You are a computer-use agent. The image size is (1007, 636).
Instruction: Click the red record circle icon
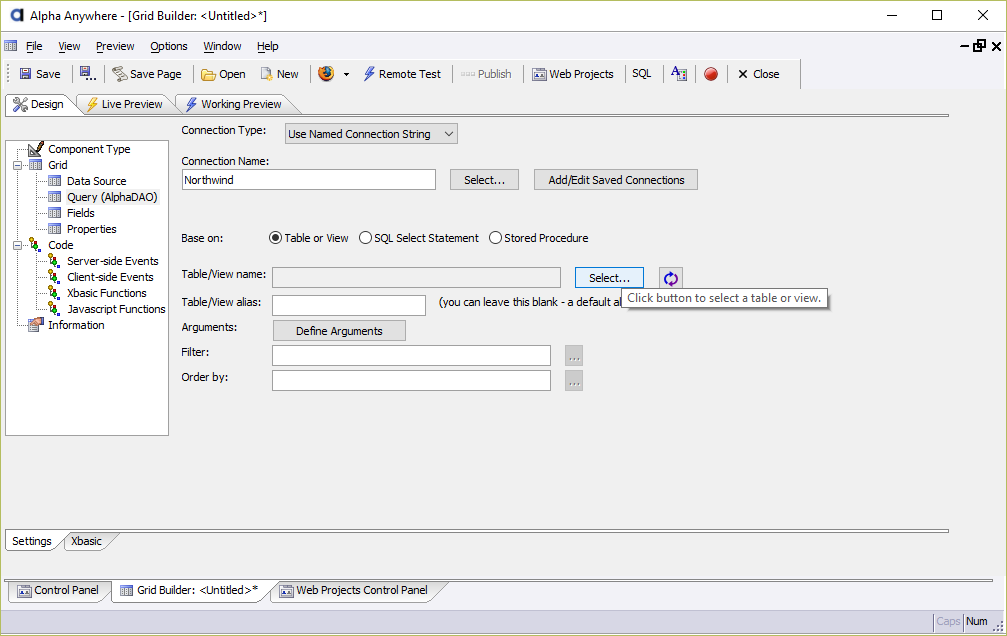[711, 74]
